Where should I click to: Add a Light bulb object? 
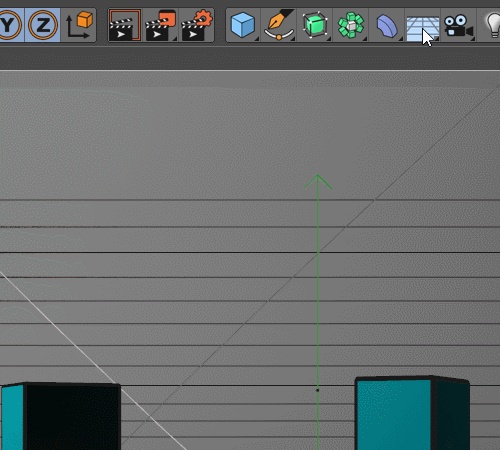tap(493, 25)
